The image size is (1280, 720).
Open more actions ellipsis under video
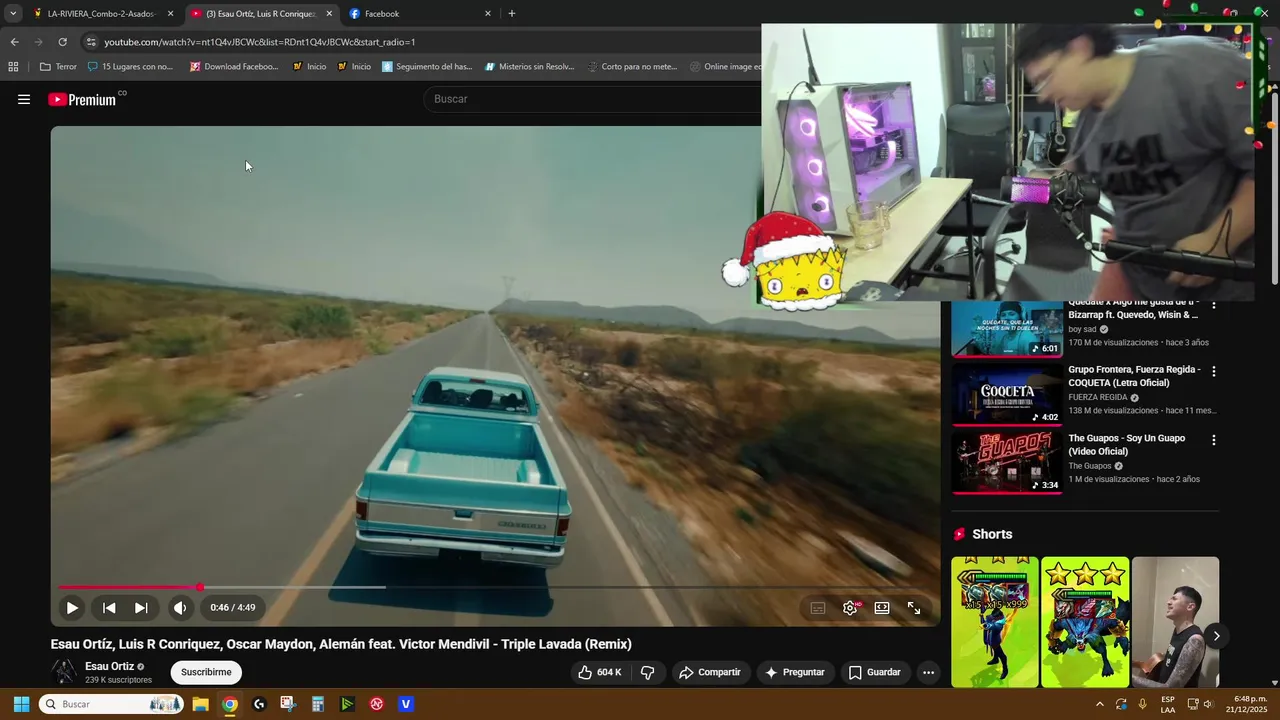928,672
